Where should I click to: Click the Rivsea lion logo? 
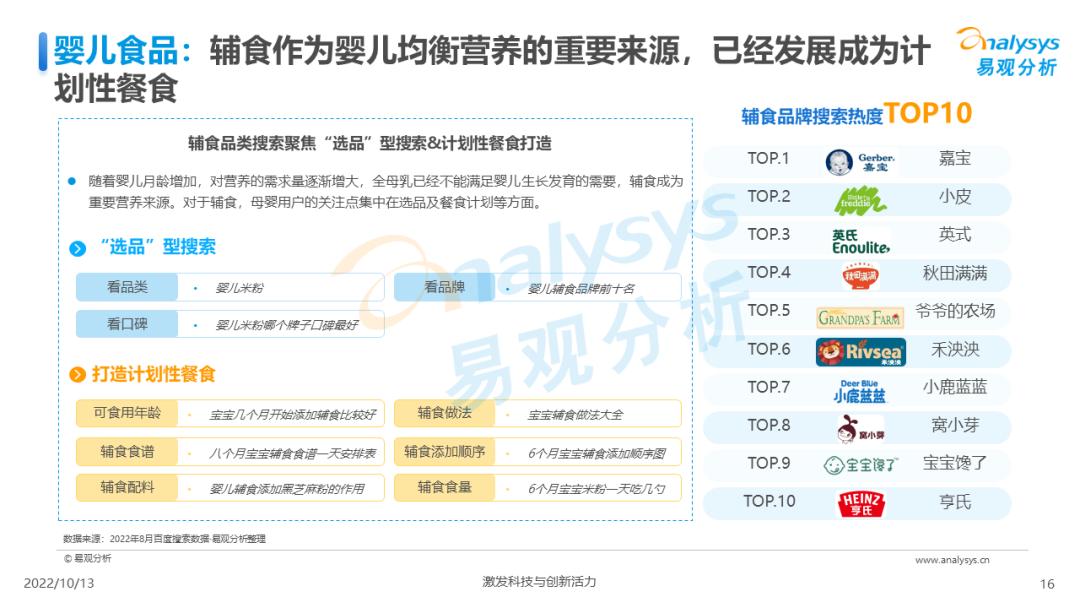860,352
